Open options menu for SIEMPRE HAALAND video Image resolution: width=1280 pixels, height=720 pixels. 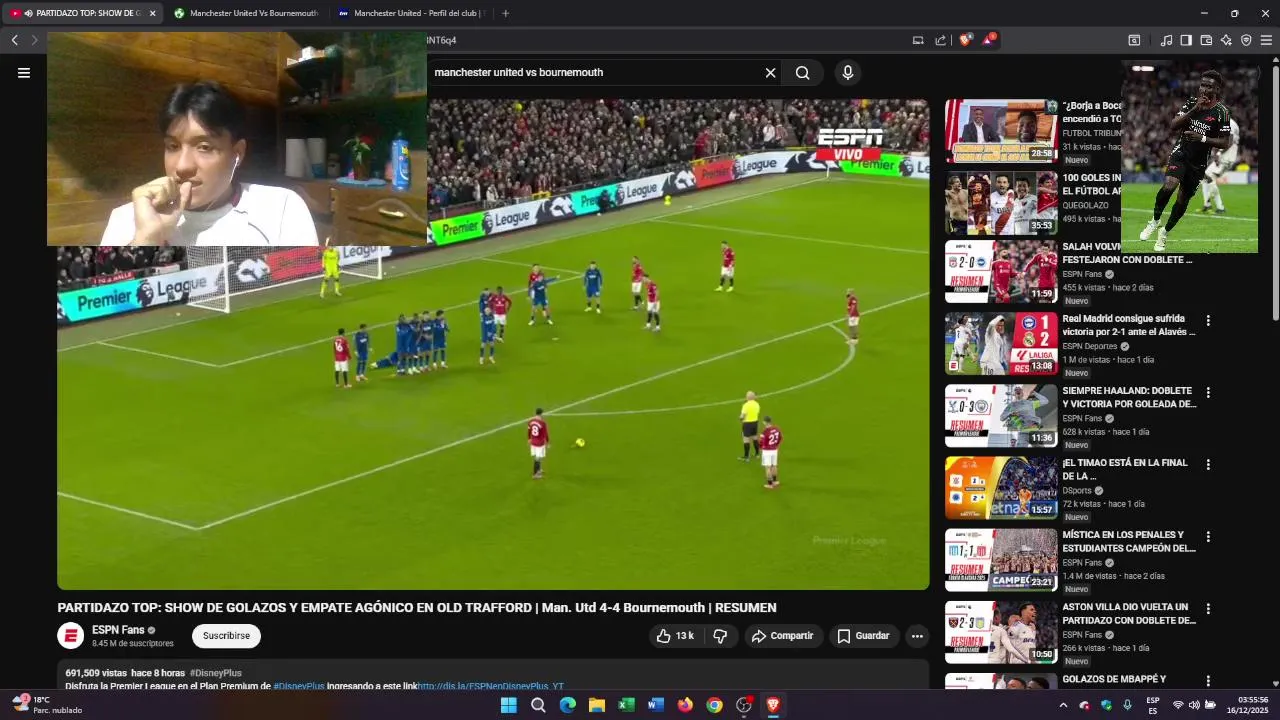(1208, 393)
